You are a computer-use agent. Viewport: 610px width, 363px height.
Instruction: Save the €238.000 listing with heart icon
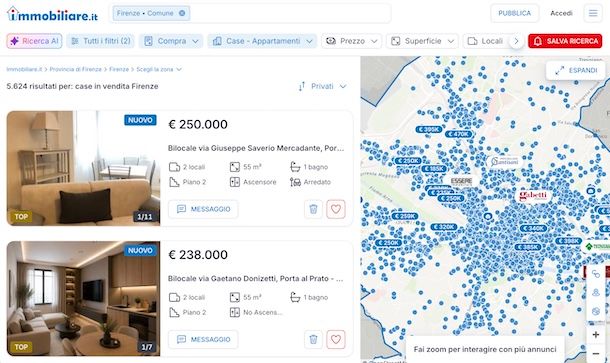click(336, 339)
